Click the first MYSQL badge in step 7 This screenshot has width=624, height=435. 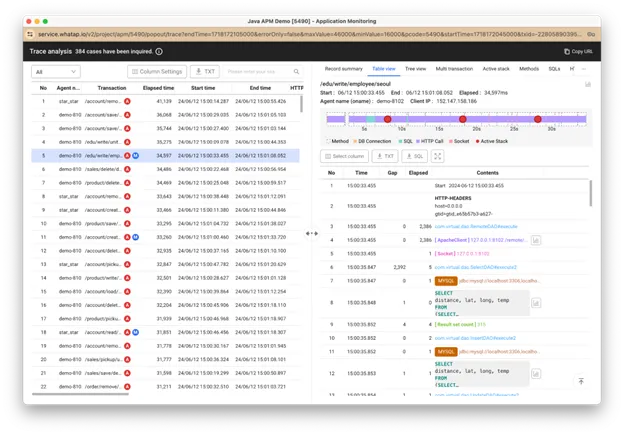[446, 281]
